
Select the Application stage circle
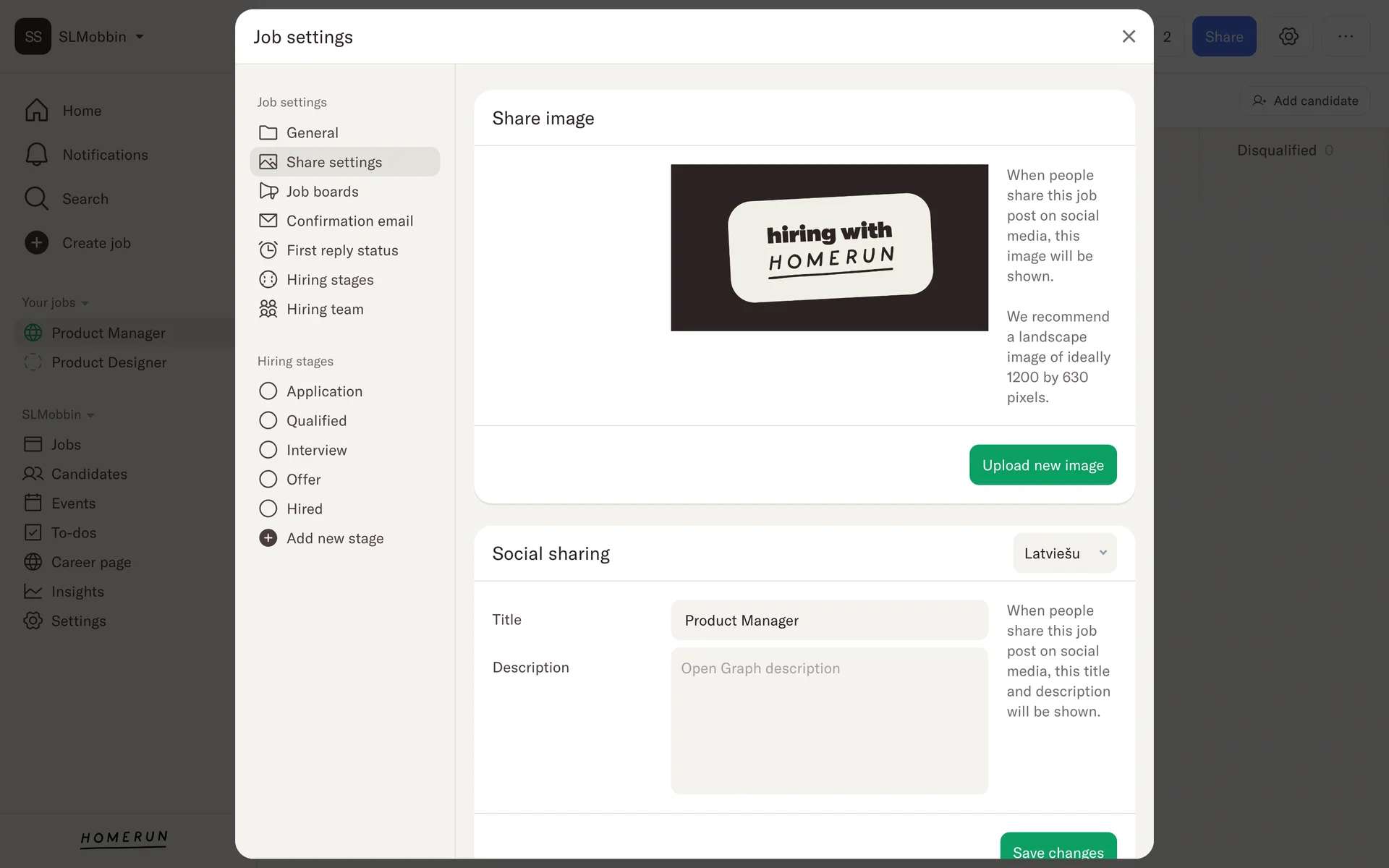[x=268, y=391]
